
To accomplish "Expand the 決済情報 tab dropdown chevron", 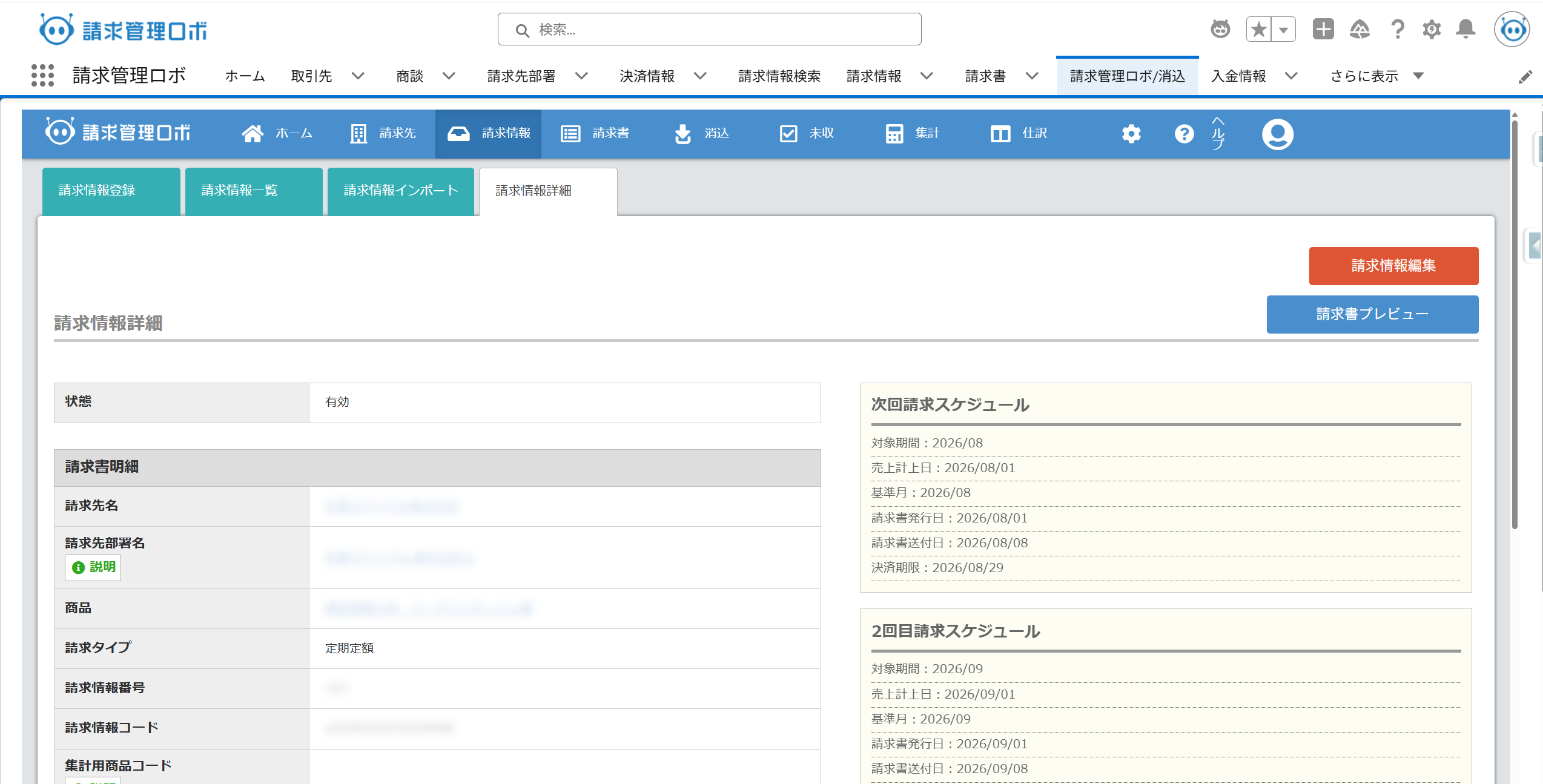I will (x=700, y=76).
